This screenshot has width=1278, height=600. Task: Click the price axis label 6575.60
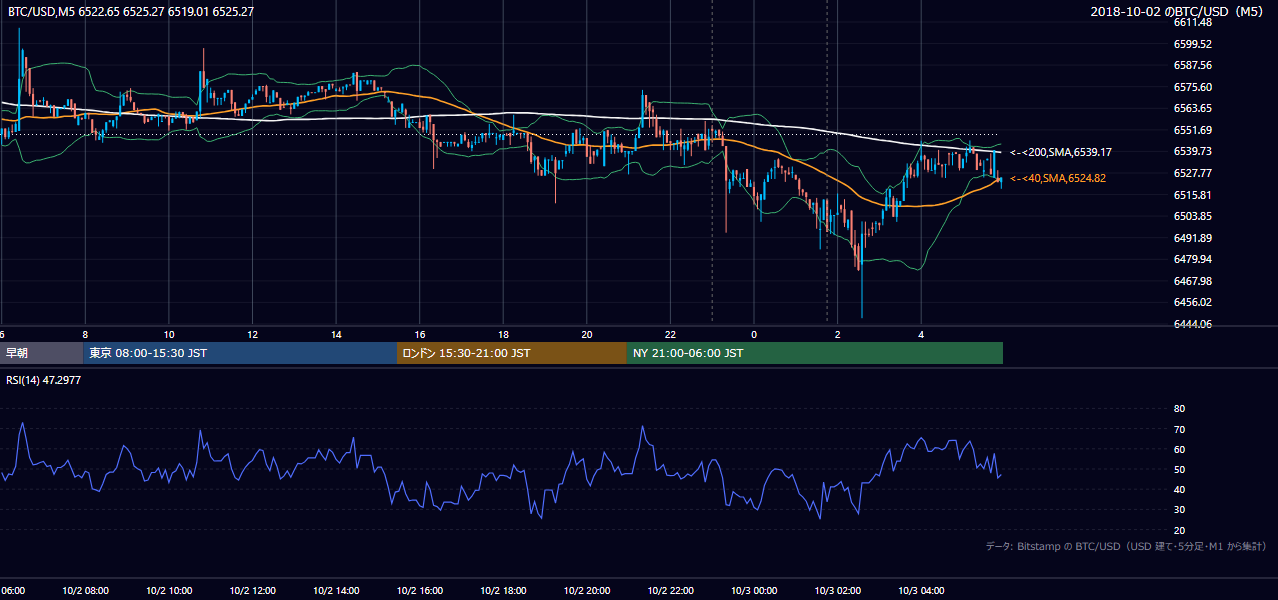[x=1193, y=87]
